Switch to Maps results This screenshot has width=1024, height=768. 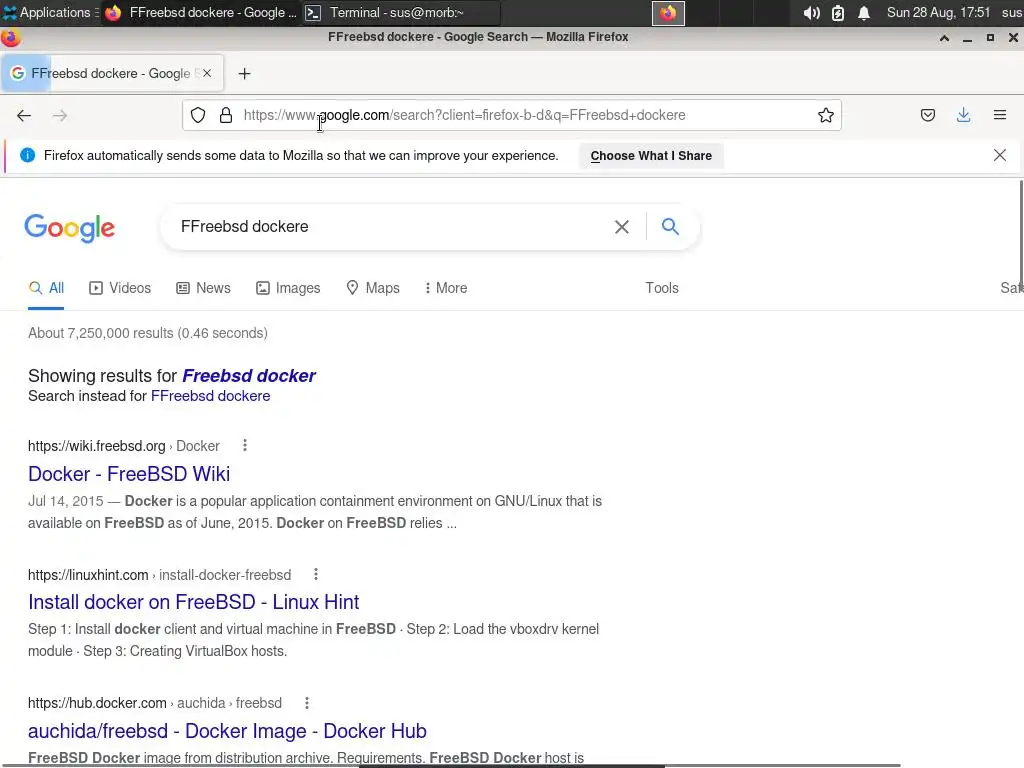(373, 288)
